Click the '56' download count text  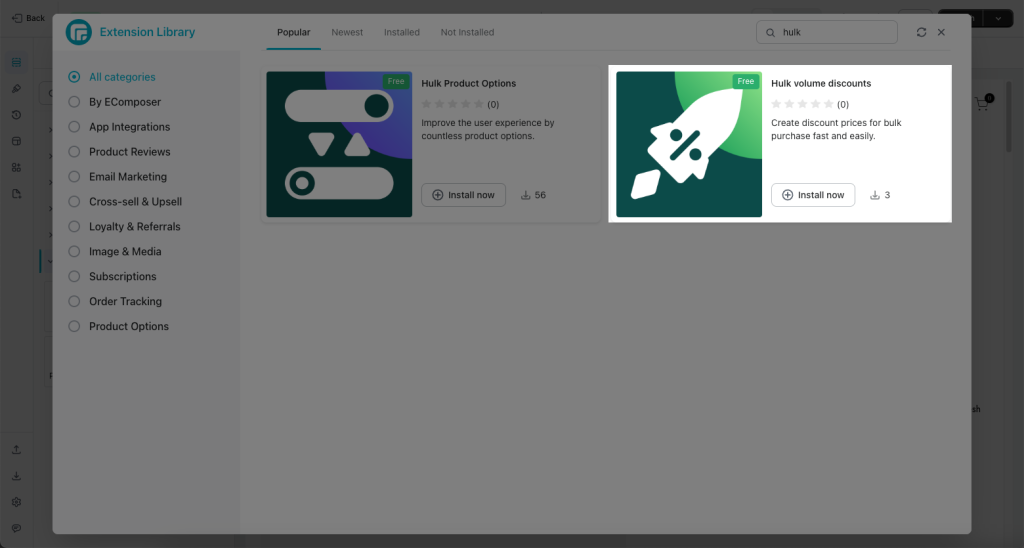click(540, 195)
